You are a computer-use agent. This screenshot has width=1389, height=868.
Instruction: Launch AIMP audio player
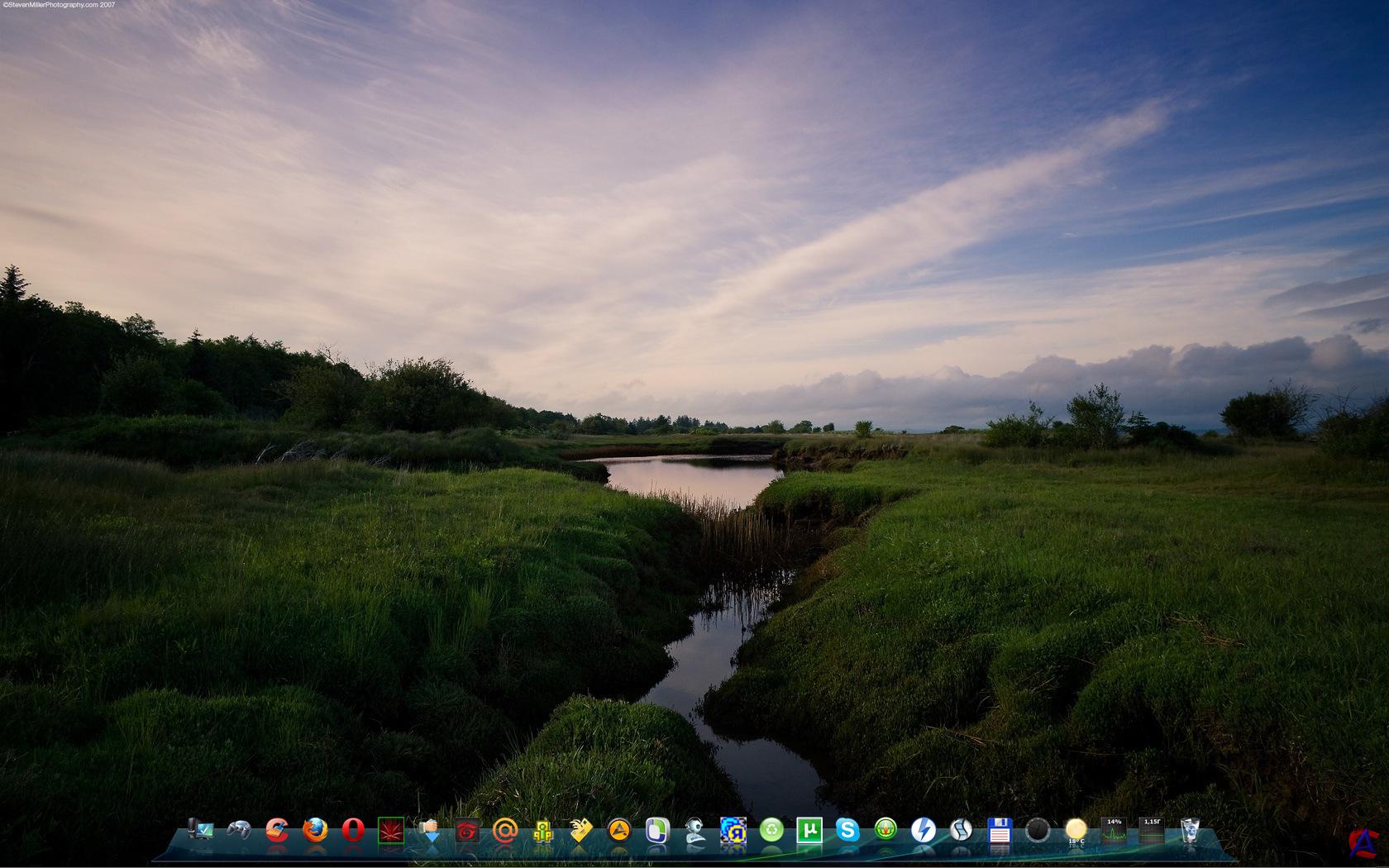tap(618, 830)
